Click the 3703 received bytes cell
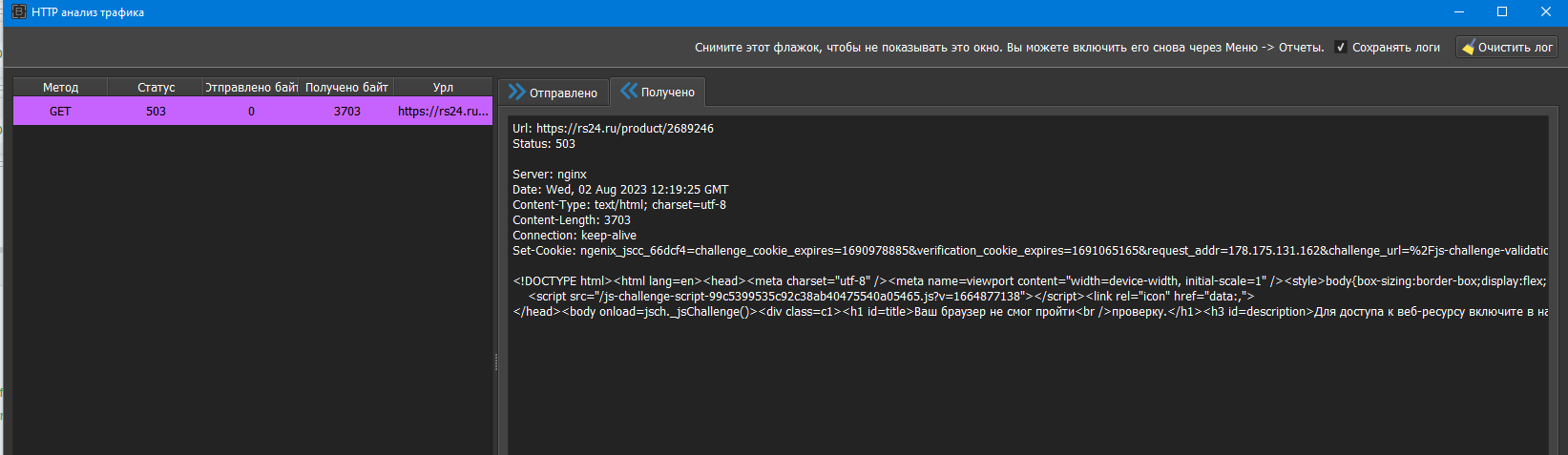 [x=346, y=112]
